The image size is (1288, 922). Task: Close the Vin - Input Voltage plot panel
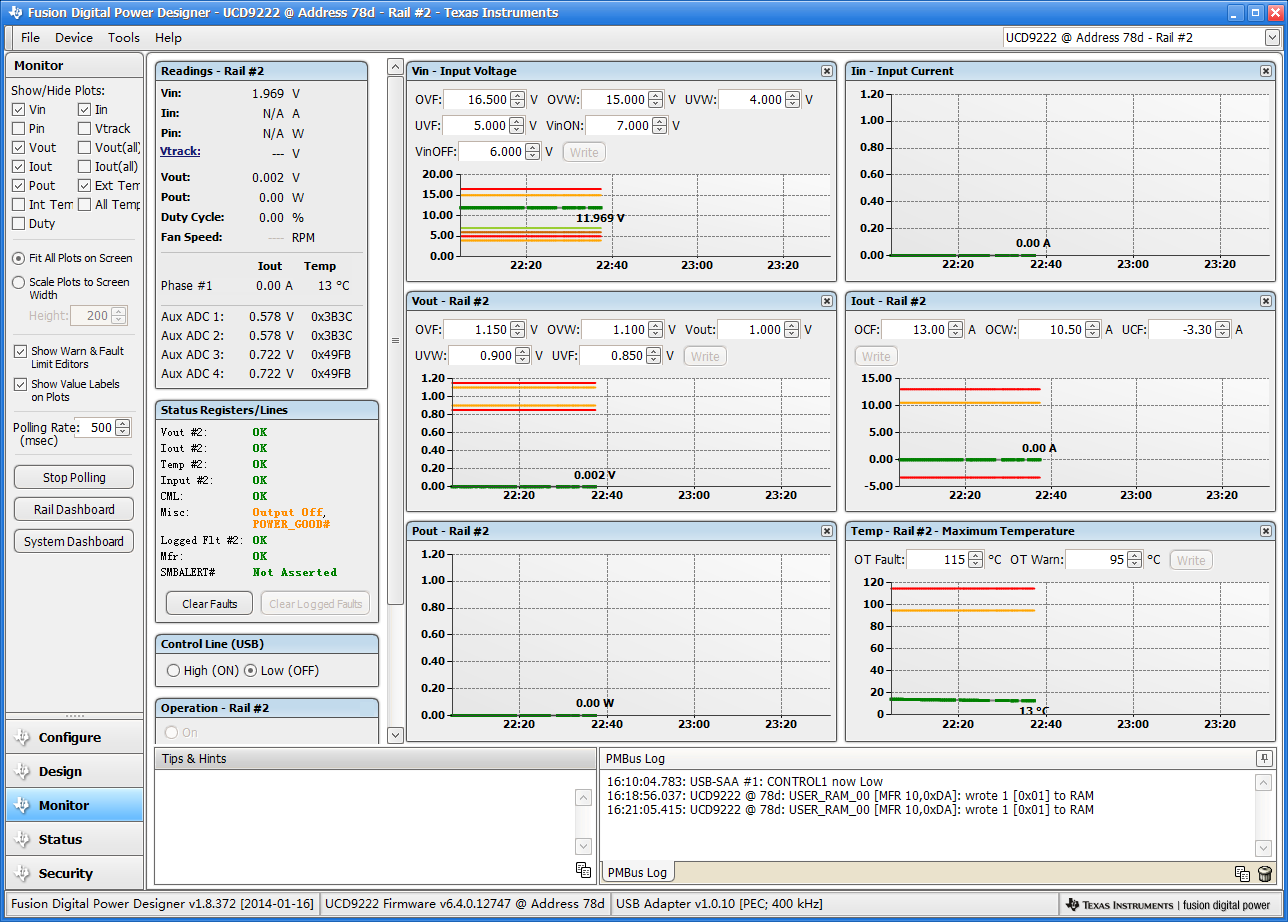827,71
